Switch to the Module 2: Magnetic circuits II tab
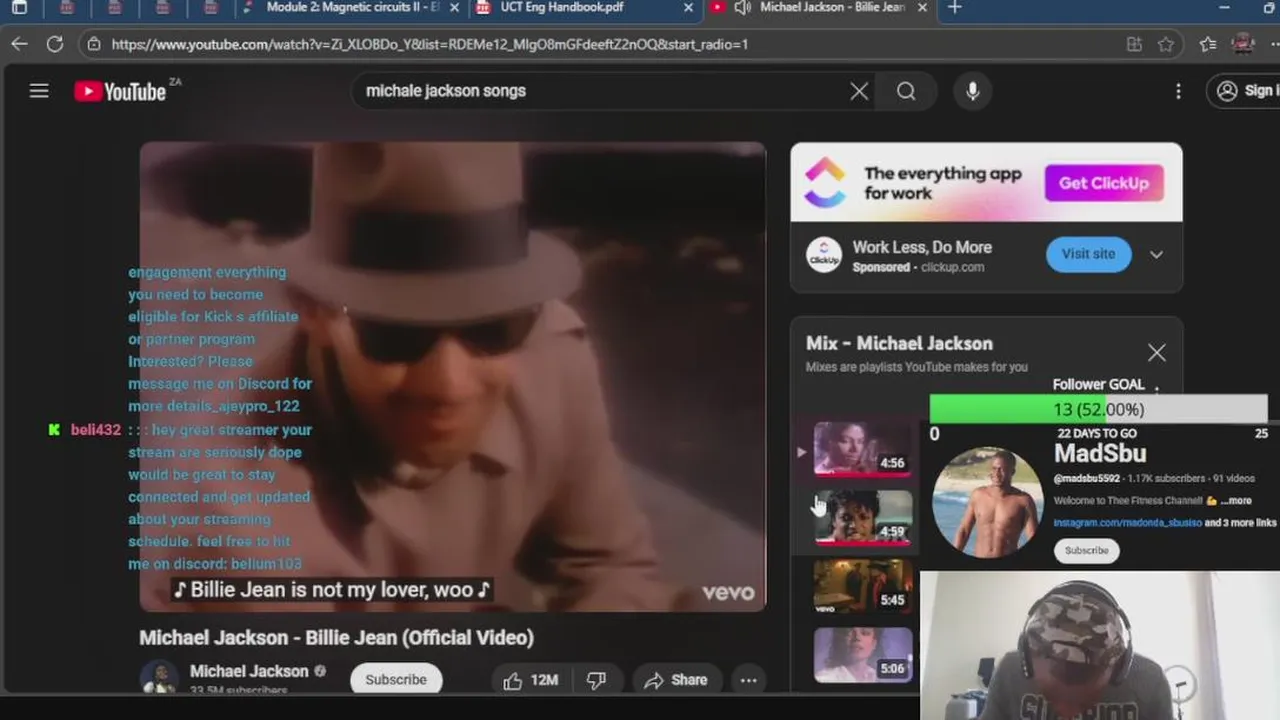This screenshot has height=720, width=1280. 352,7
